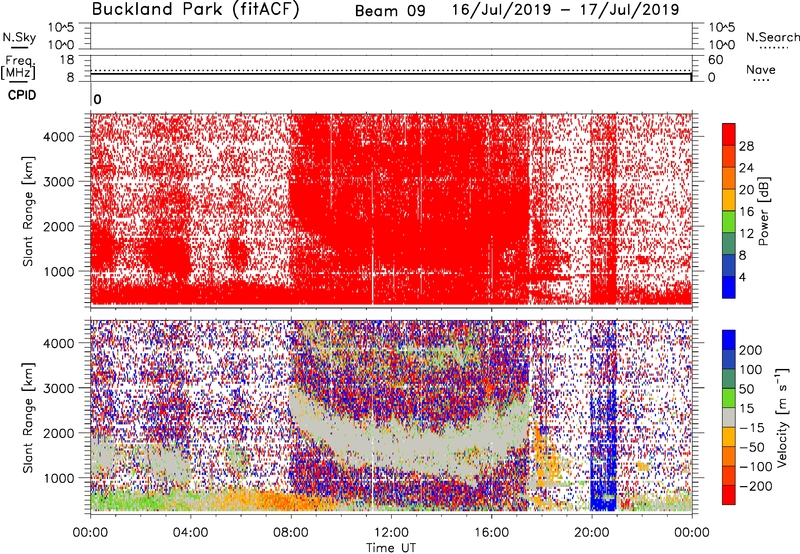This screenshot has width=800, height=554.
Task: Select the 'Beam 09' label
Action: tap(390, 11)
